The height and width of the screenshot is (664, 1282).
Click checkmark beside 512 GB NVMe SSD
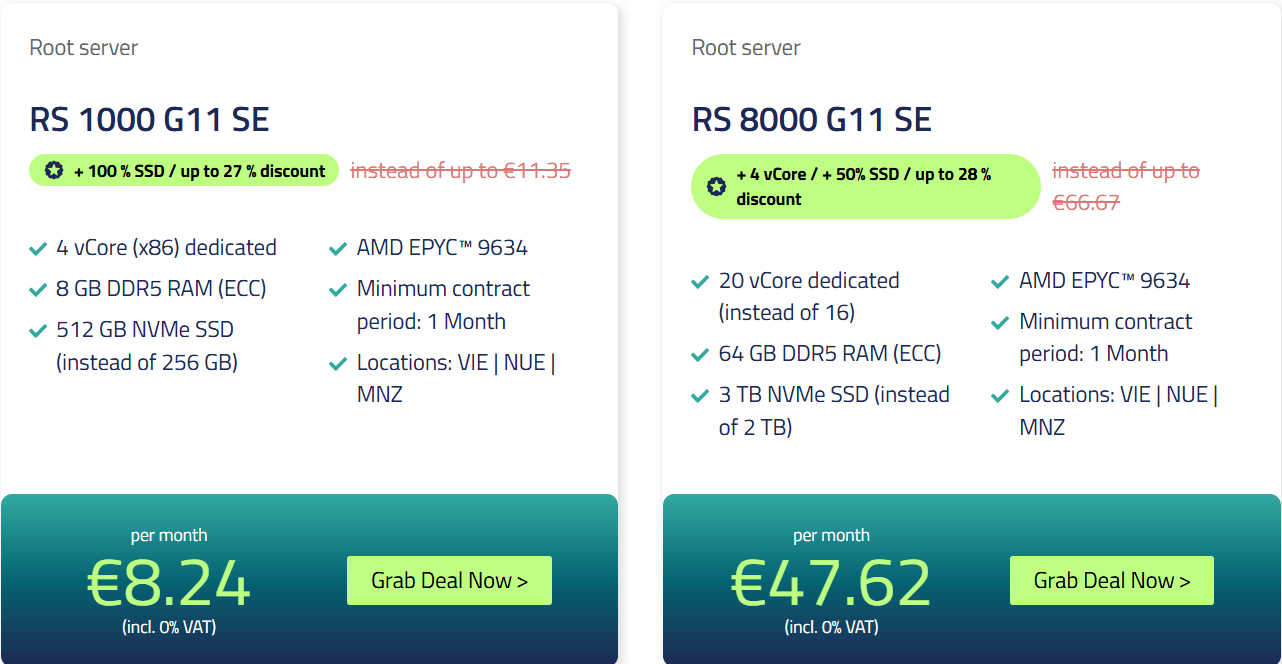(x=38, y=330)
